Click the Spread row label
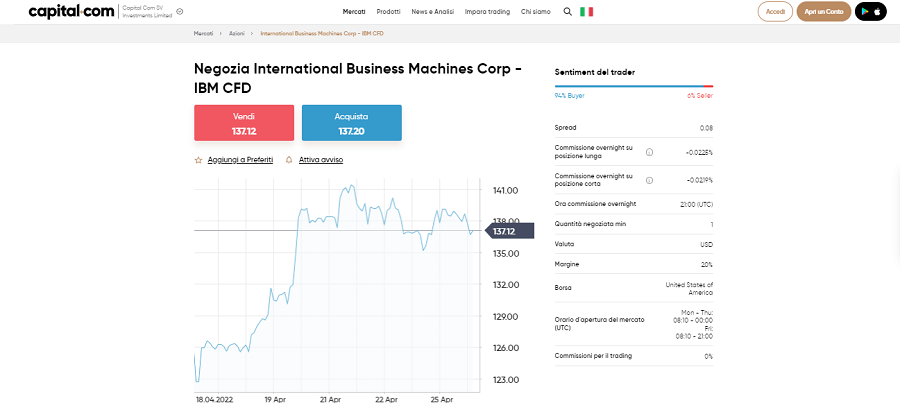The width and height of the screenshot is (900, 403). 565,127
